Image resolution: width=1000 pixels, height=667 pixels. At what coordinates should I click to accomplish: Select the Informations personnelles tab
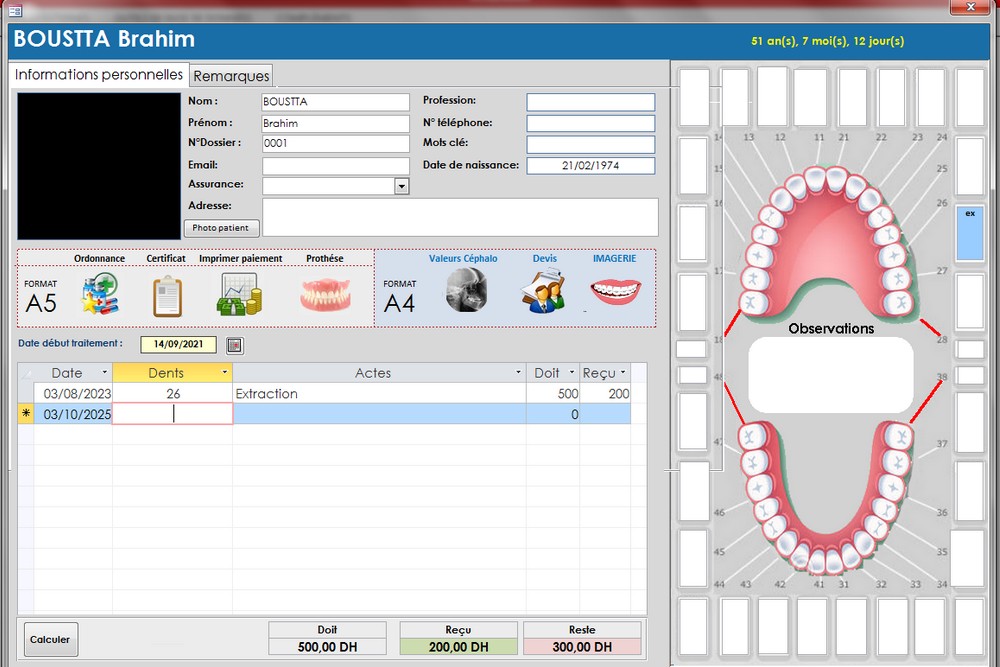98,75
